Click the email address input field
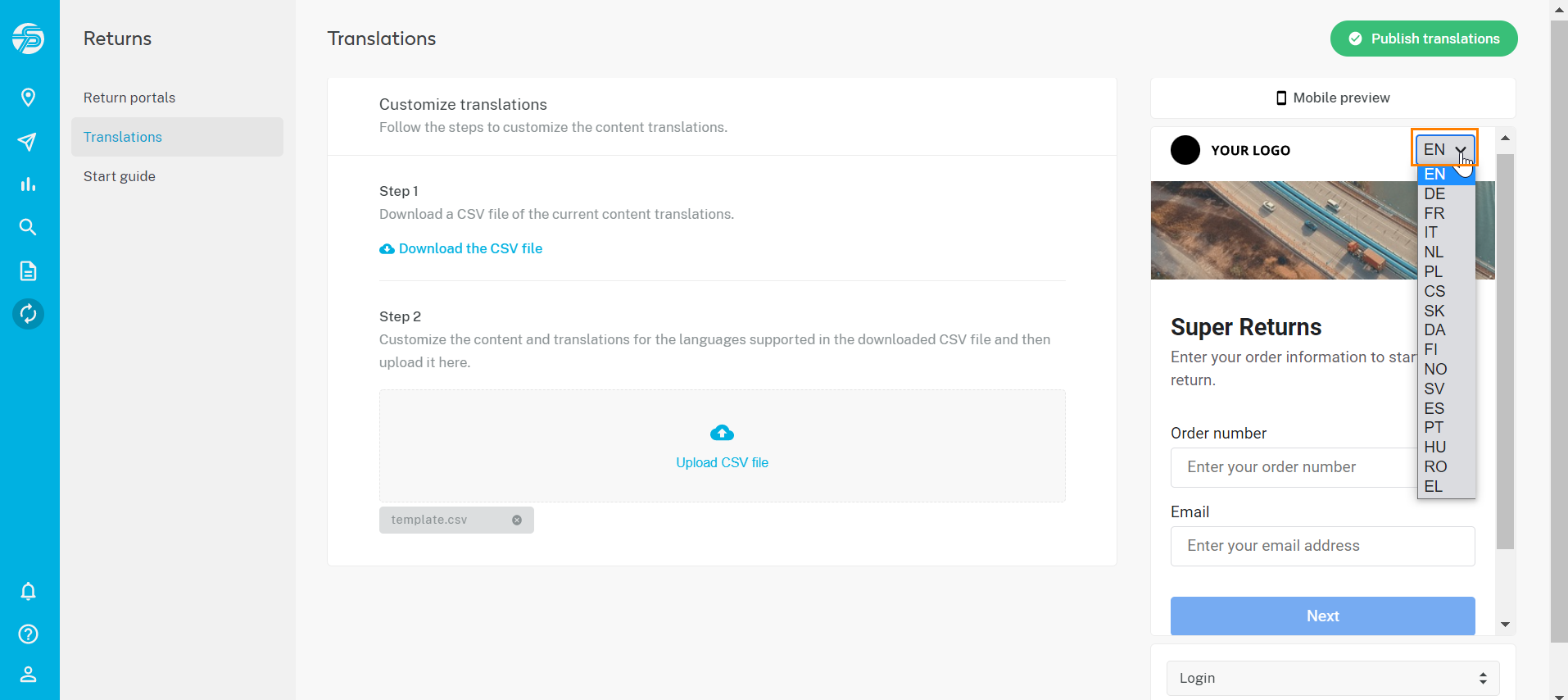This screenshot has height=700, width=1568. coord(1323,546)
